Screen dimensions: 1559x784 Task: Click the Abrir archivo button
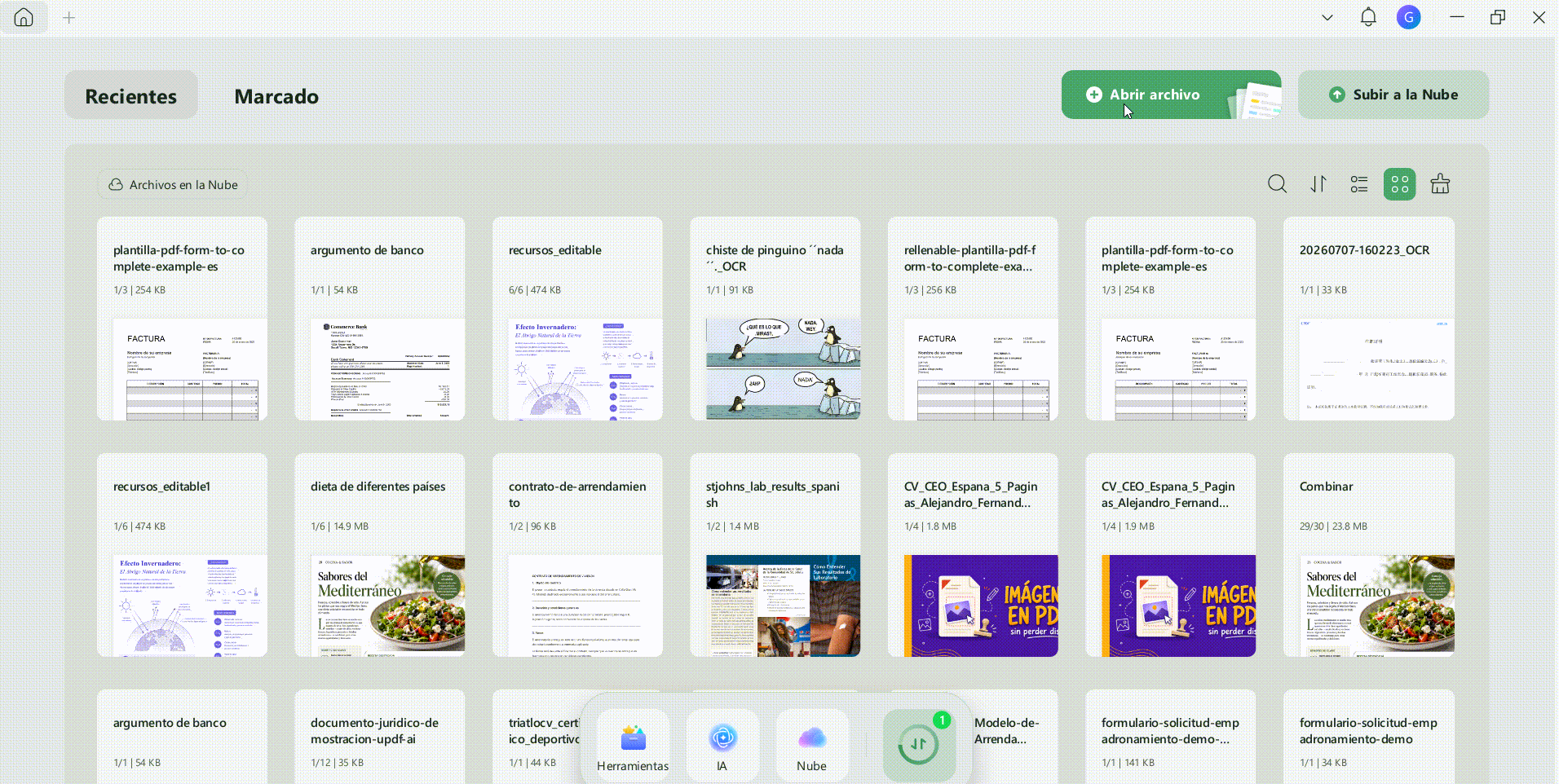tap(1171, 95)
